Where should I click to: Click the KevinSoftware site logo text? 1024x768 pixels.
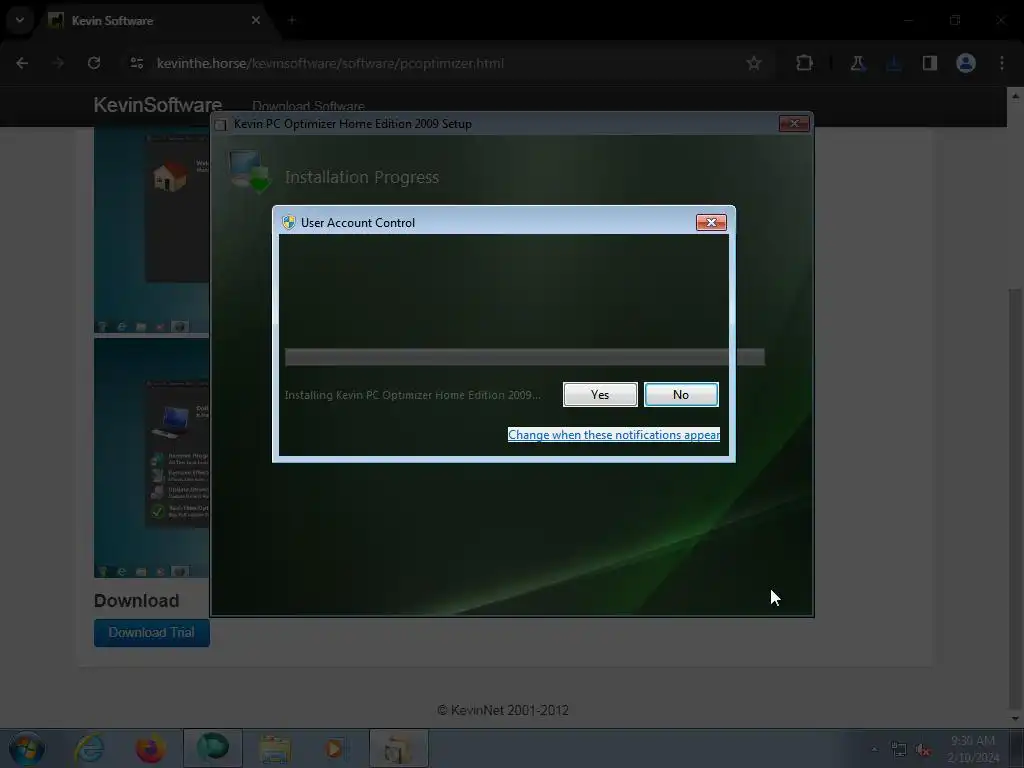click(x=157, y=104)
